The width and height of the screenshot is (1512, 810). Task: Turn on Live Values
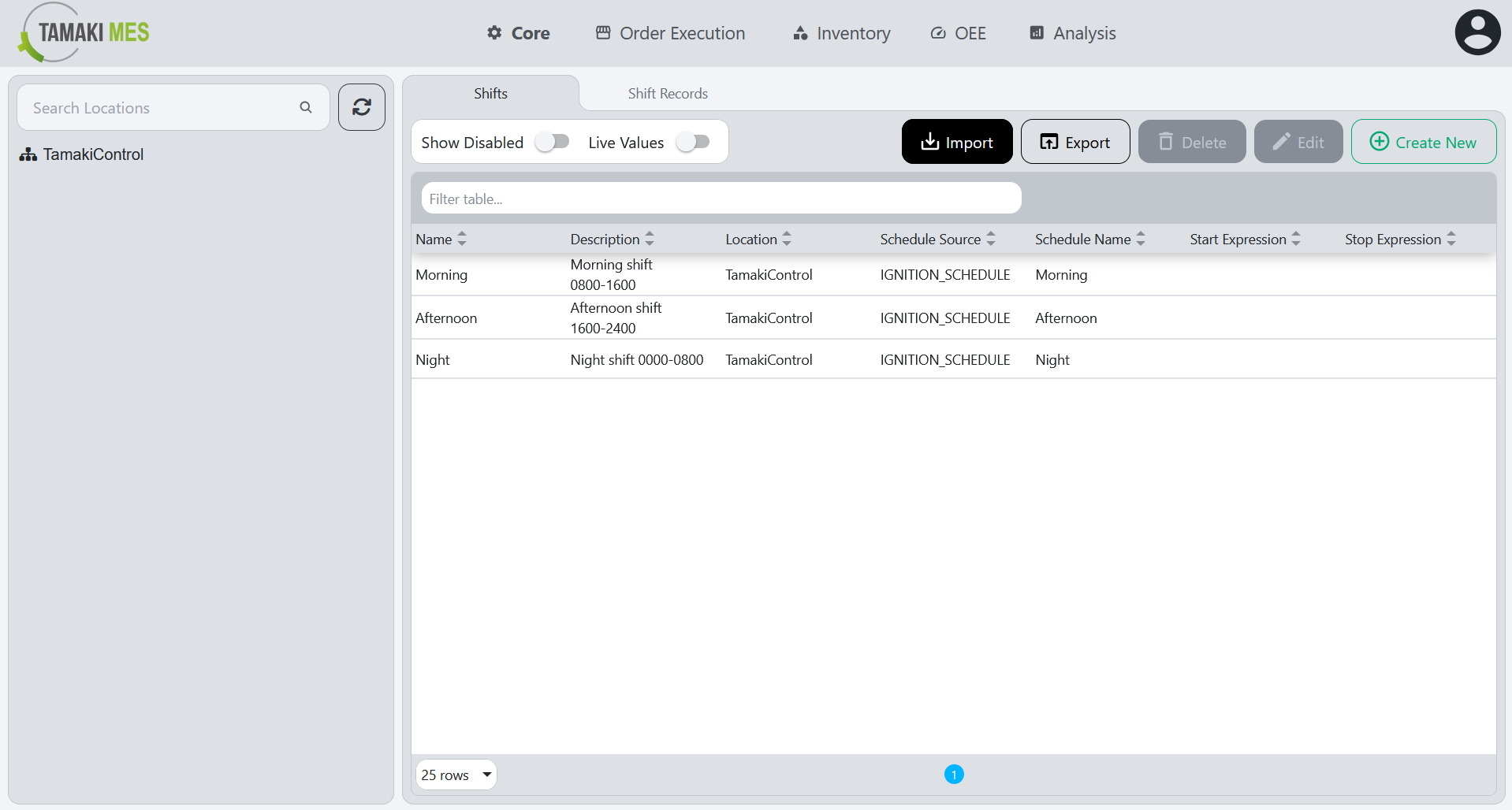pos(693,141)
